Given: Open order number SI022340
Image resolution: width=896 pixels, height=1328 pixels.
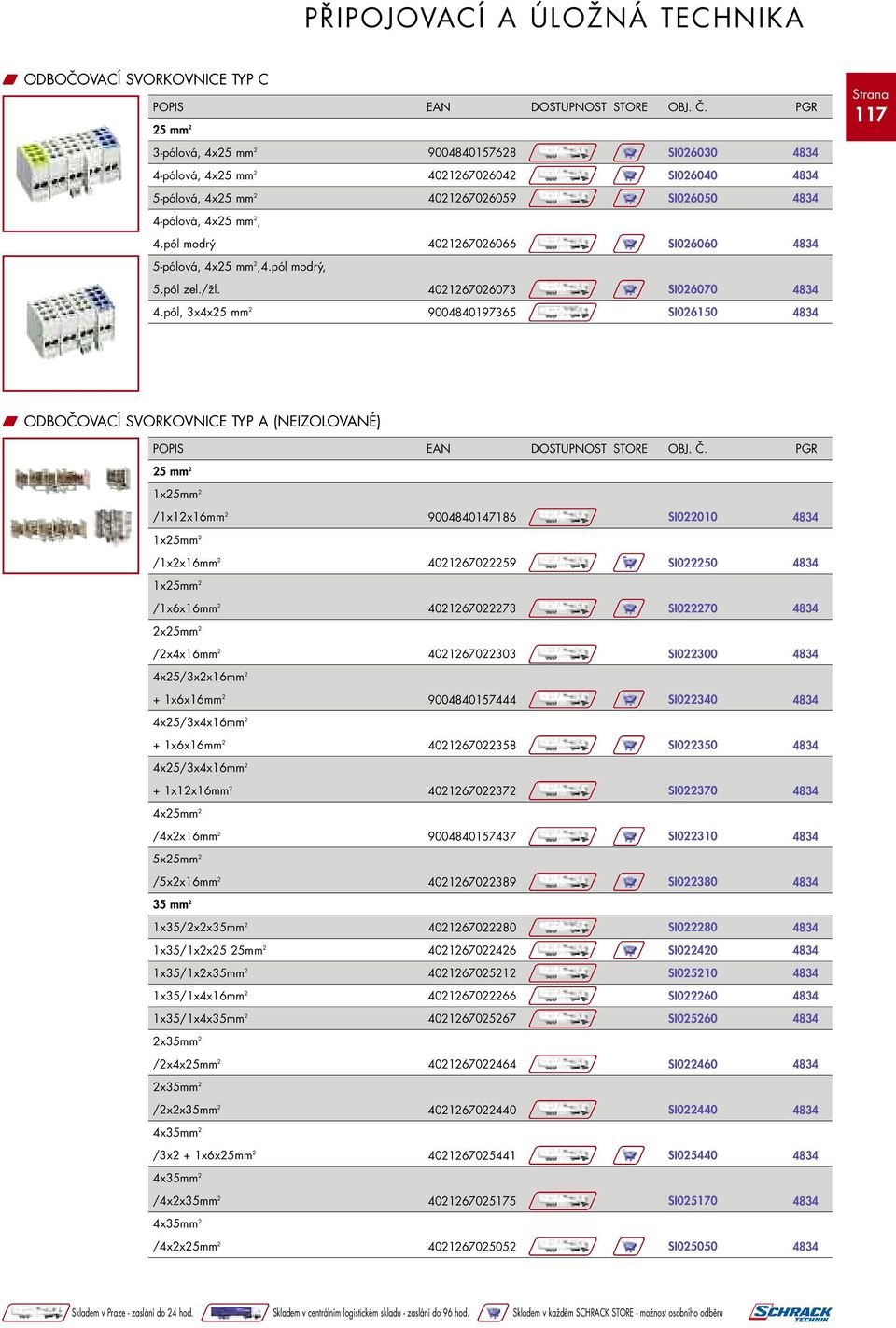Looking at the screenshot, I should point(693,700).
